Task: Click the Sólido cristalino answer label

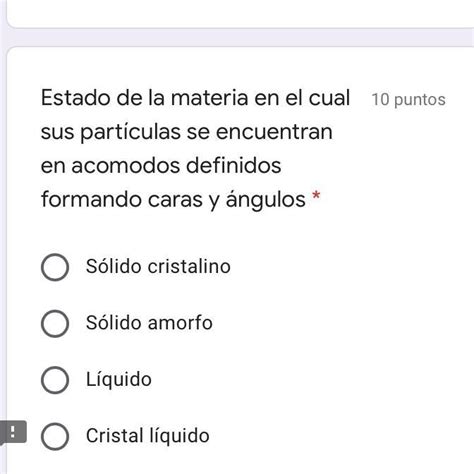Action: [x=158, y=266]
